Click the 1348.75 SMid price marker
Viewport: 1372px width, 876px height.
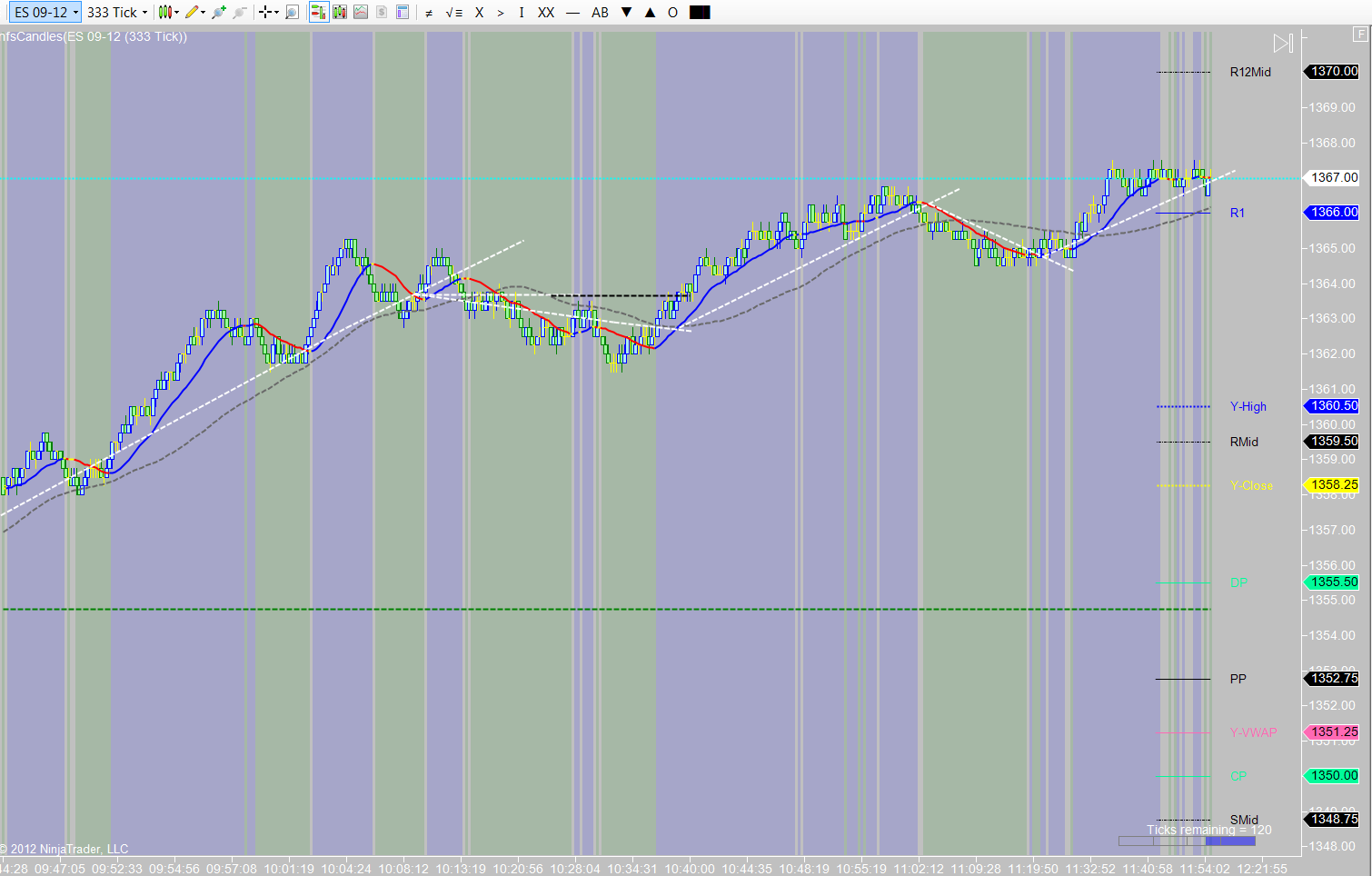(1333, 819)
